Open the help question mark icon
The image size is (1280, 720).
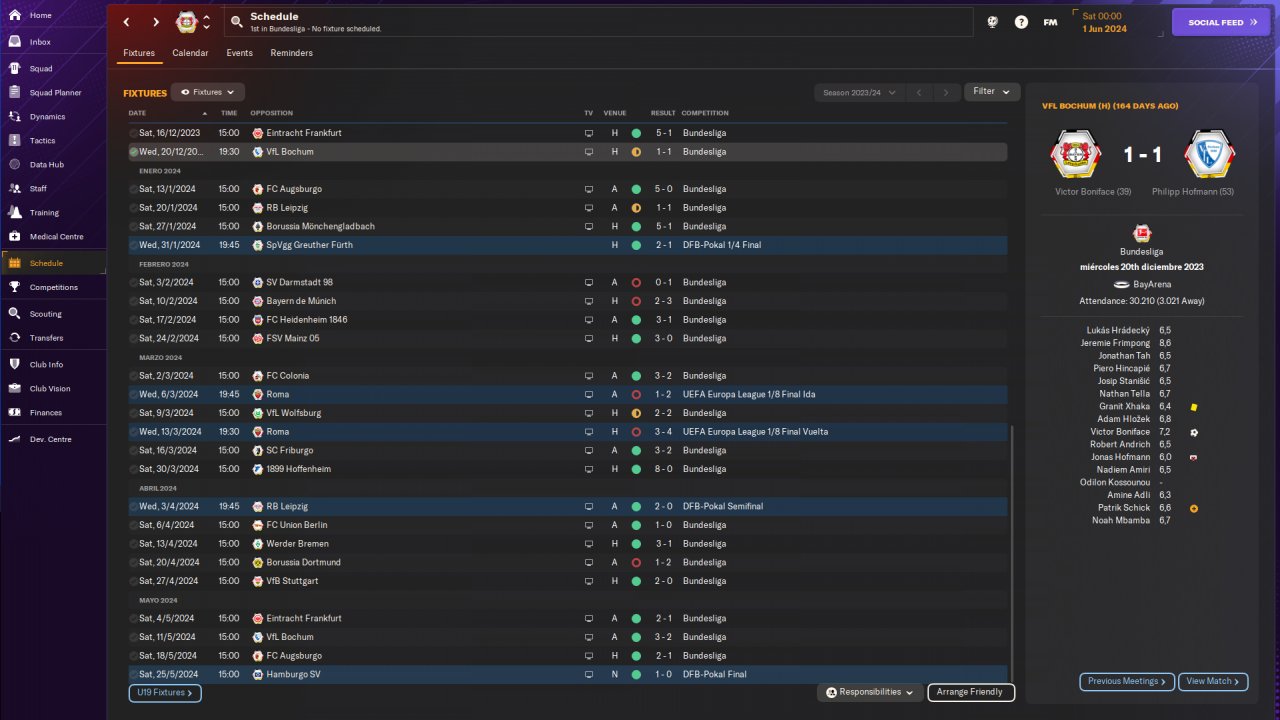tap(1021, 22)
